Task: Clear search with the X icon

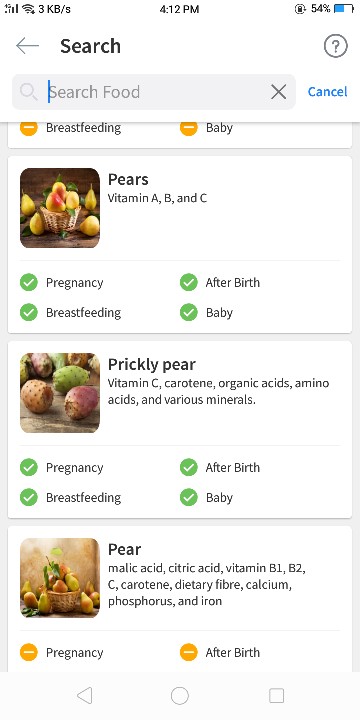Action: pos(279,92)
